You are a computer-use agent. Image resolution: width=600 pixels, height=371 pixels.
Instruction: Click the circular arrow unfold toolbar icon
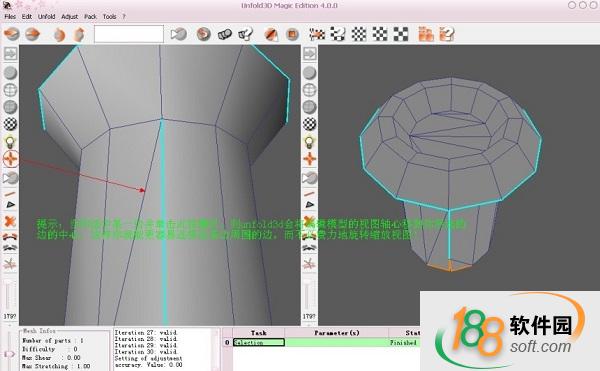204,34
